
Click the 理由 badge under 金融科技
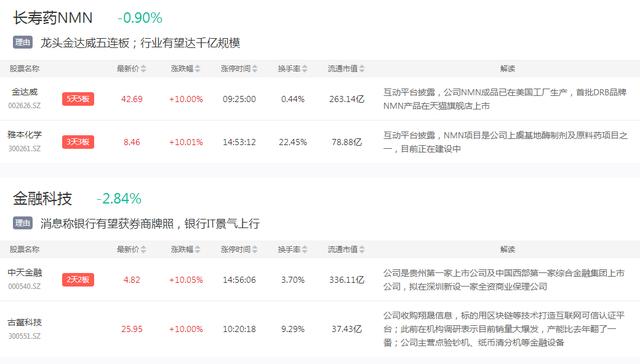click(22, 223)
